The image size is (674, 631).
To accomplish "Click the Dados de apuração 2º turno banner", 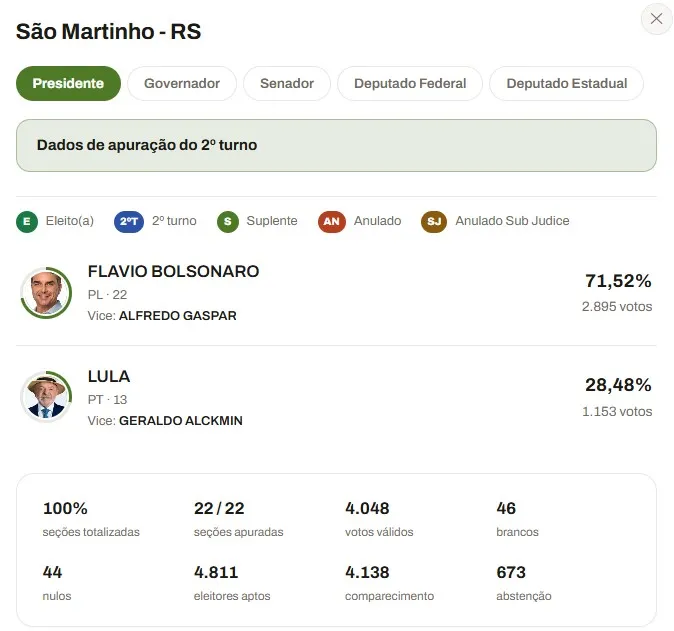I will click(x=336, y=145).
